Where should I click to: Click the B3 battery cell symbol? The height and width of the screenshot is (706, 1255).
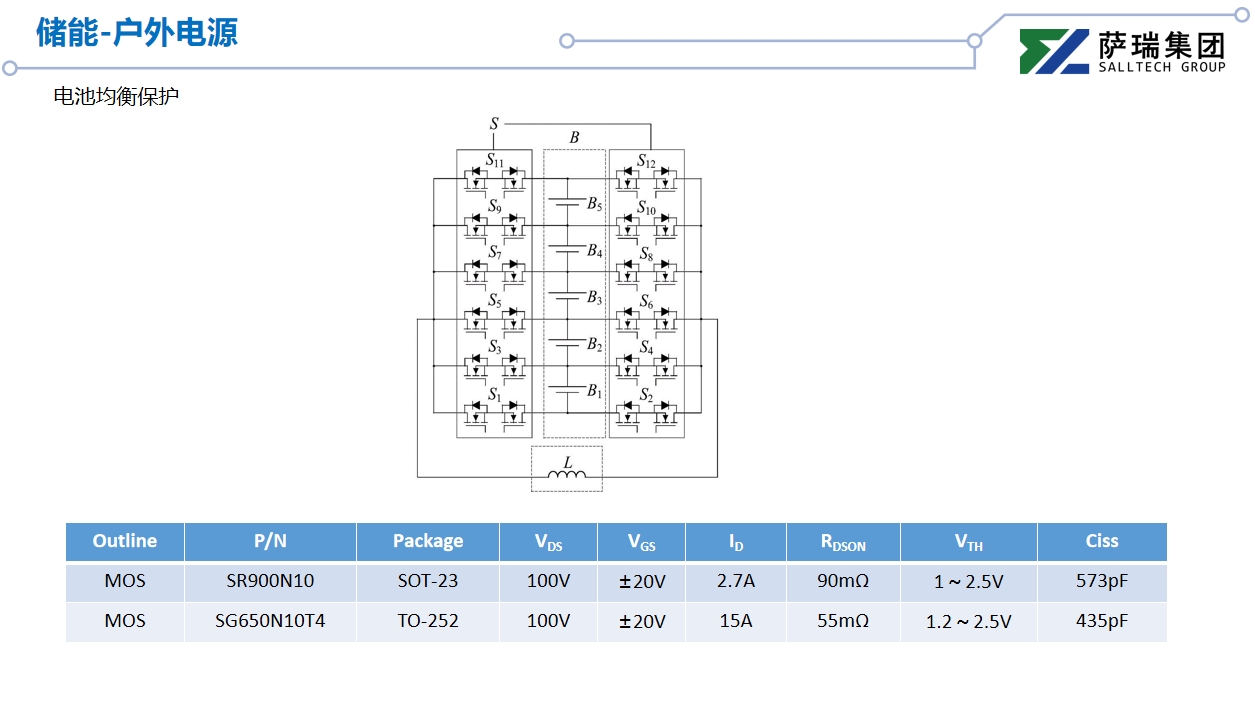(568, 297)
